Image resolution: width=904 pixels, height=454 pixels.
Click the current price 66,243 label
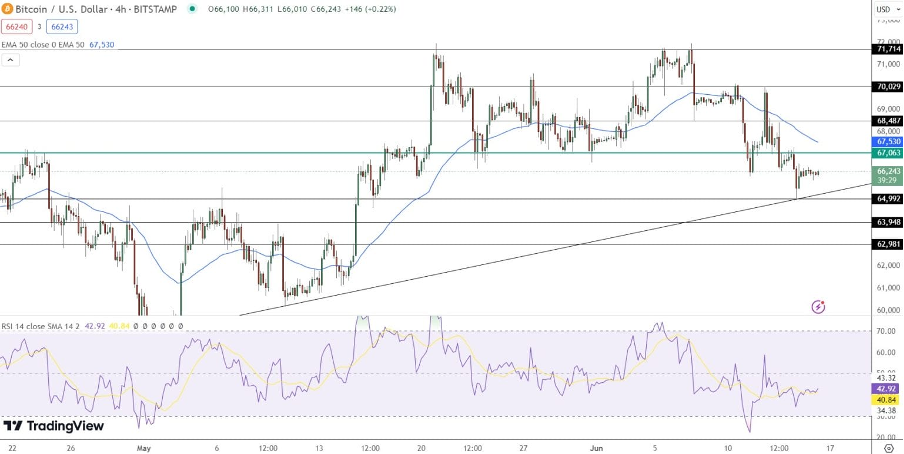(888, 171)
